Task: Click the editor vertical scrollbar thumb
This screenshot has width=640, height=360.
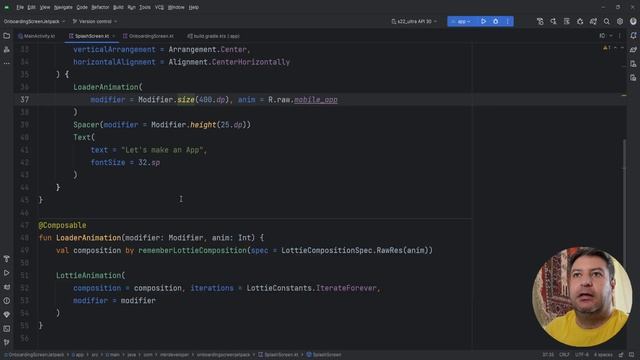Action: click(x=624, y=202)
